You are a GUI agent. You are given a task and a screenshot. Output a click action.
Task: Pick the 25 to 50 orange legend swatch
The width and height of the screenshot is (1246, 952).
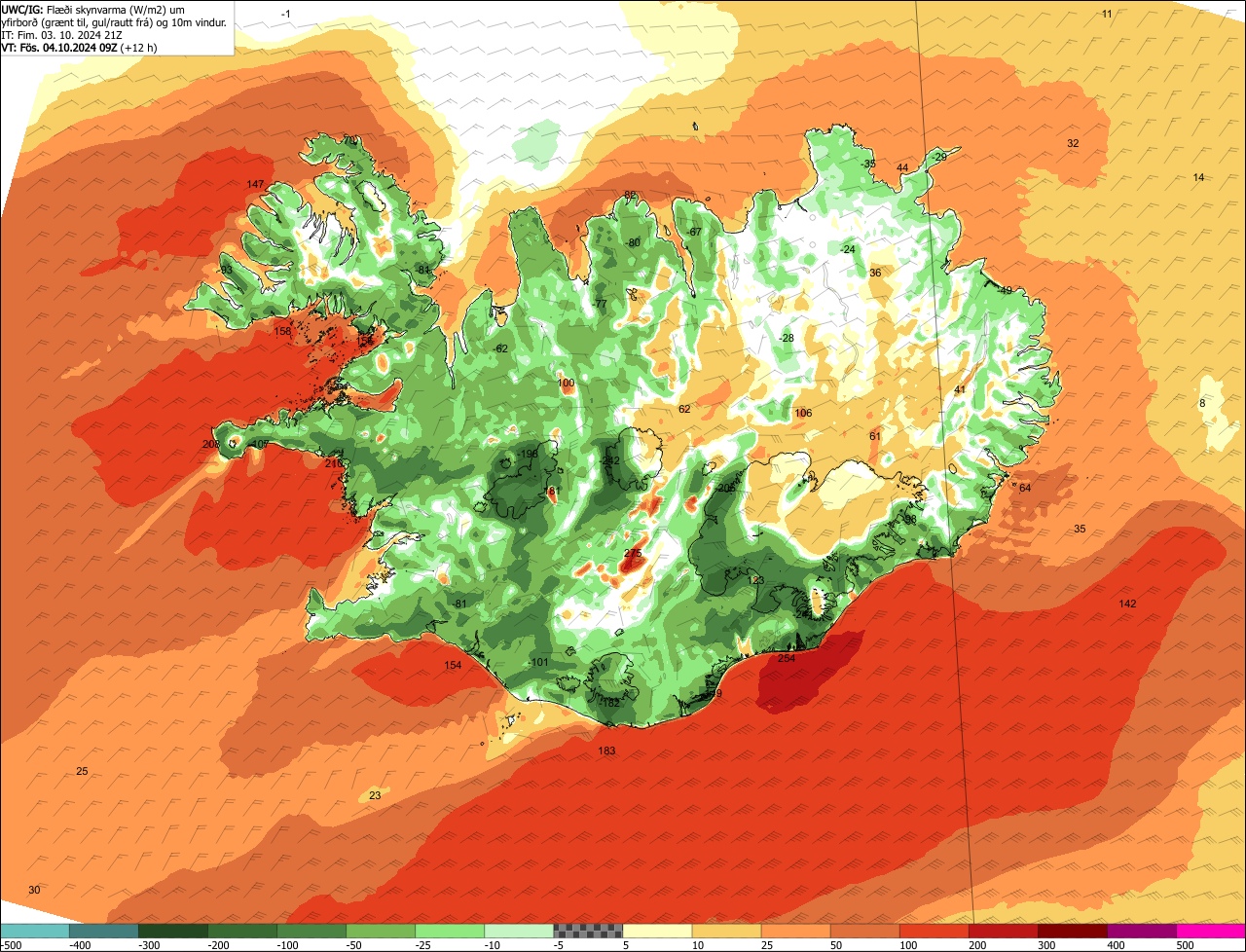coord(795,931)
